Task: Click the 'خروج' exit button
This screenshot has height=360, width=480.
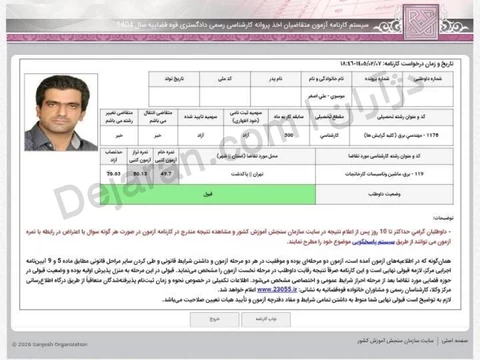Action: (214, 319)
